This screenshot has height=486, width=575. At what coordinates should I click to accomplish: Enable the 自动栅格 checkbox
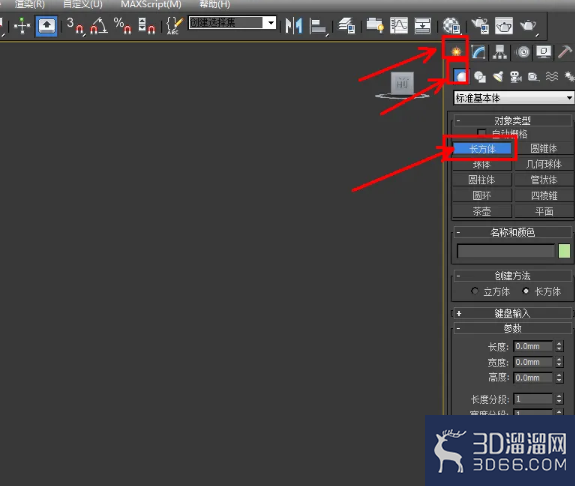(x=481, y=133)
